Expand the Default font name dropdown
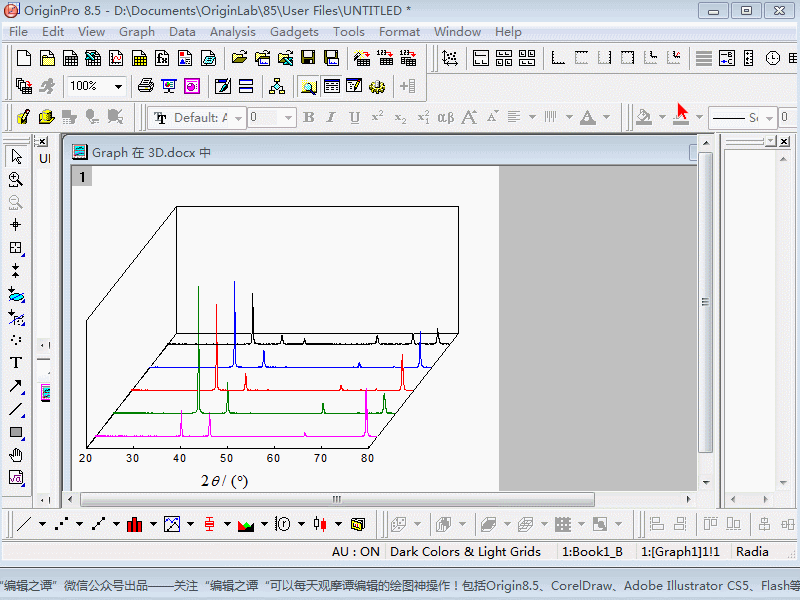Viewport: 800px width, 600px height. tap(237, 118)
